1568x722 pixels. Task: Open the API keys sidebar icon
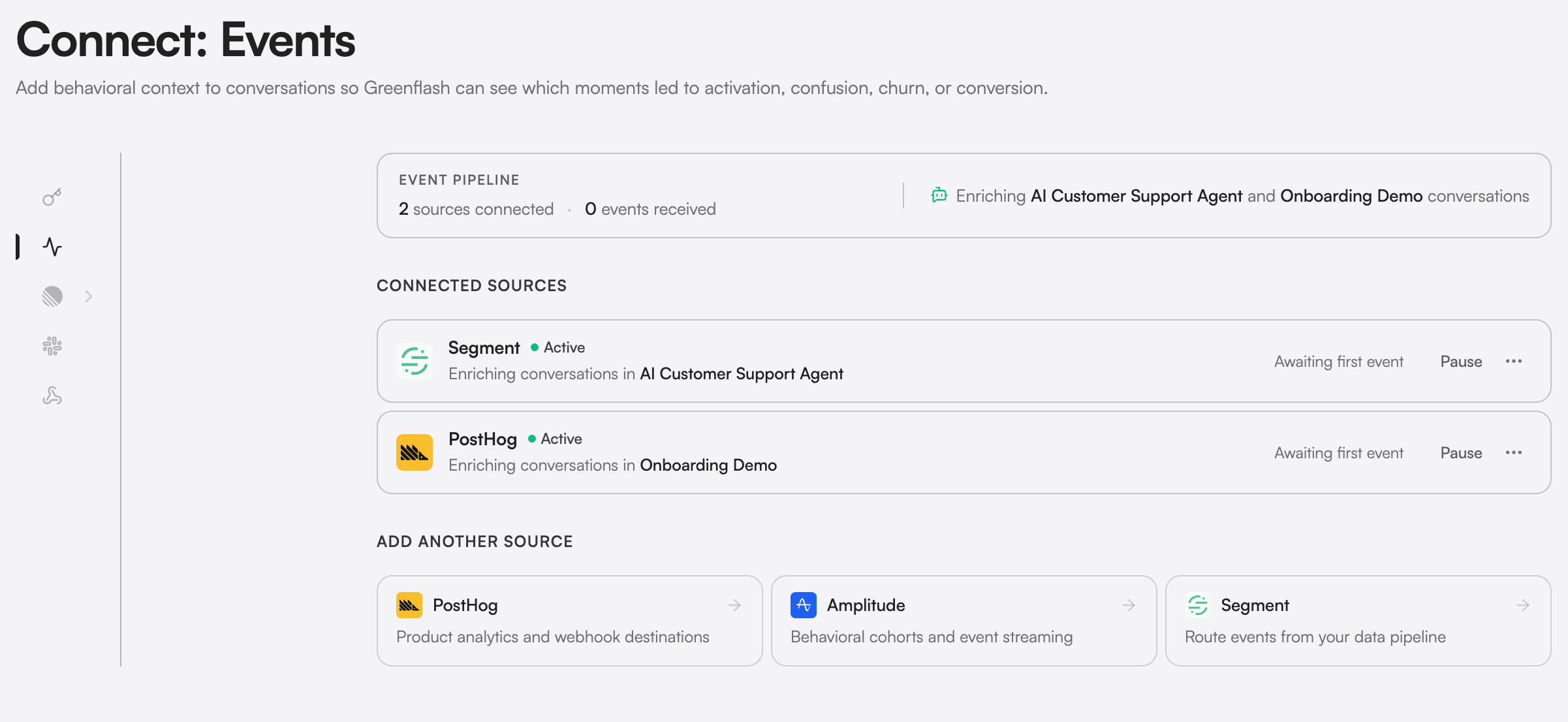pos(52,197)
